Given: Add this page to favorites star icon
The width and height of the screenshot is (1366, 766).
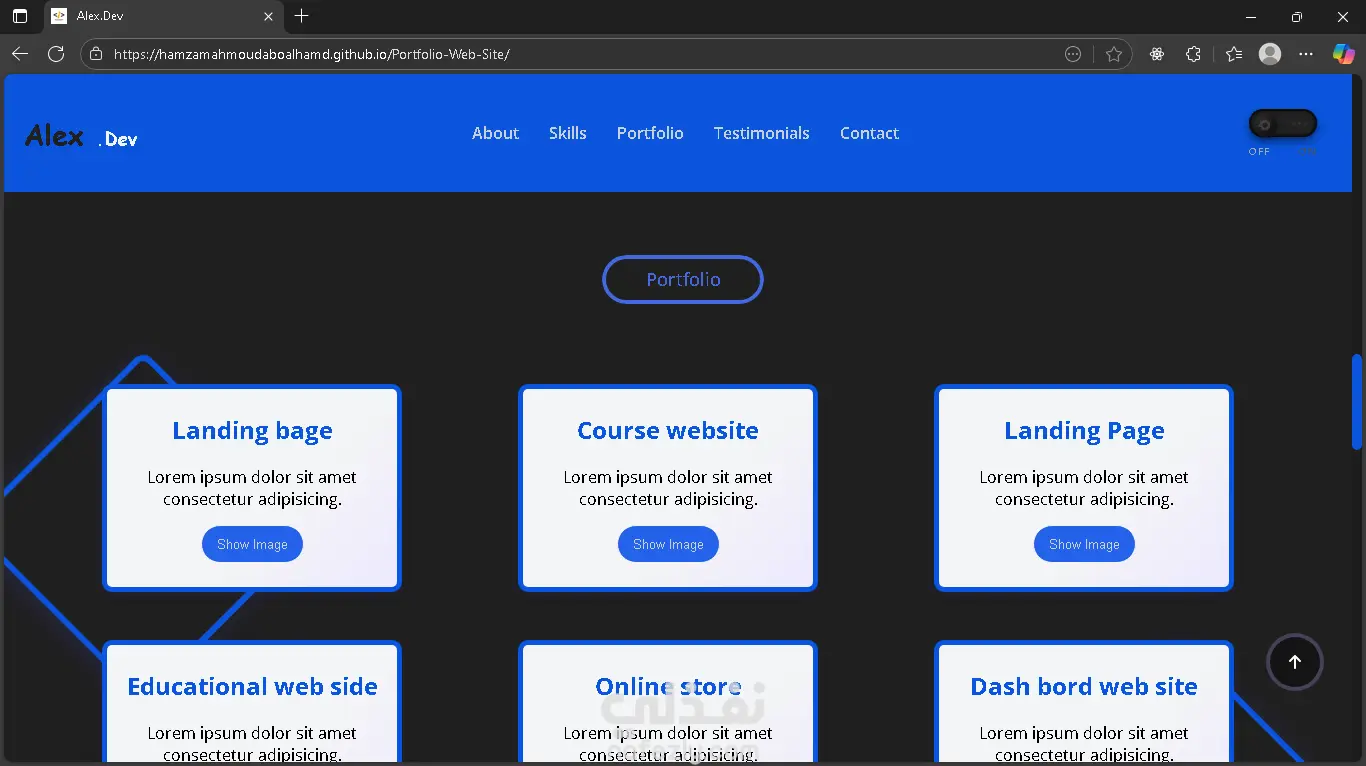Looking at the screenshot, I should (1114, 54).
